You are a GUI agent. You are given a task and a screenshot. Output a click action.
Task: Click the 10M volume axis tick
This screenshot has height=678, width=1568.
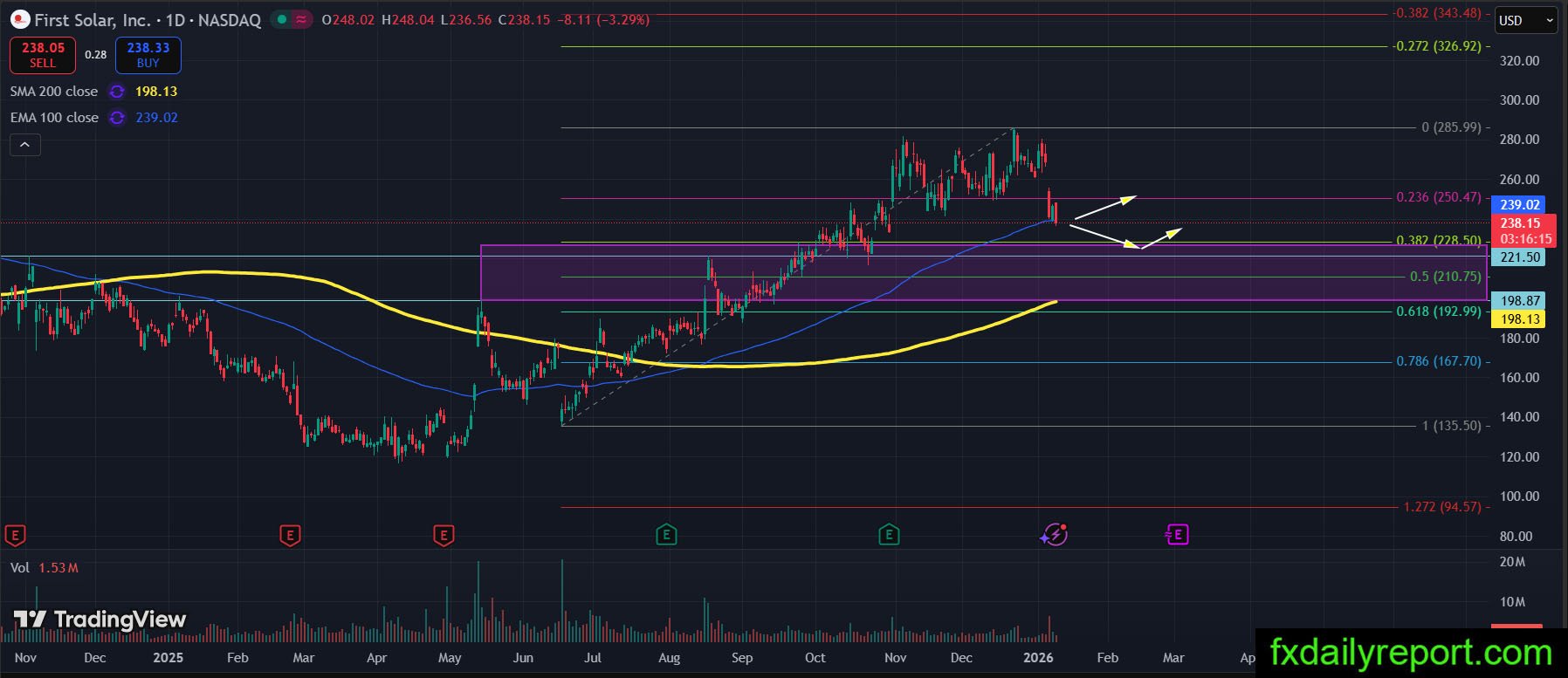[1512, 602]
